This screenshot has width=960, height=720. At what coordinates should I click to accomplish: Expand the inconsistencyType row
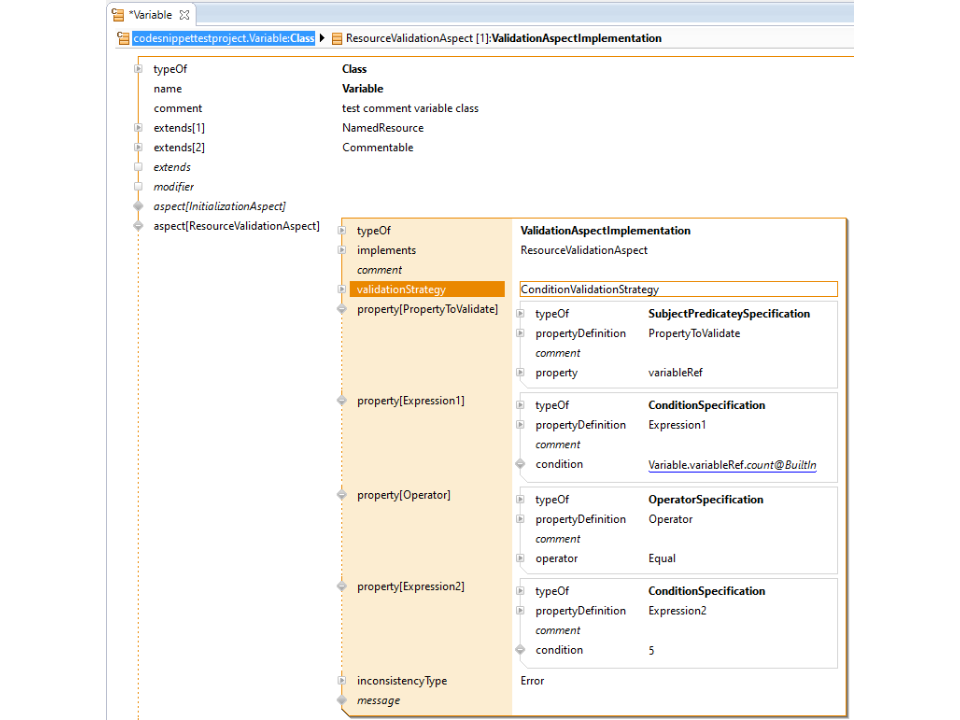[x=342, y=681]
